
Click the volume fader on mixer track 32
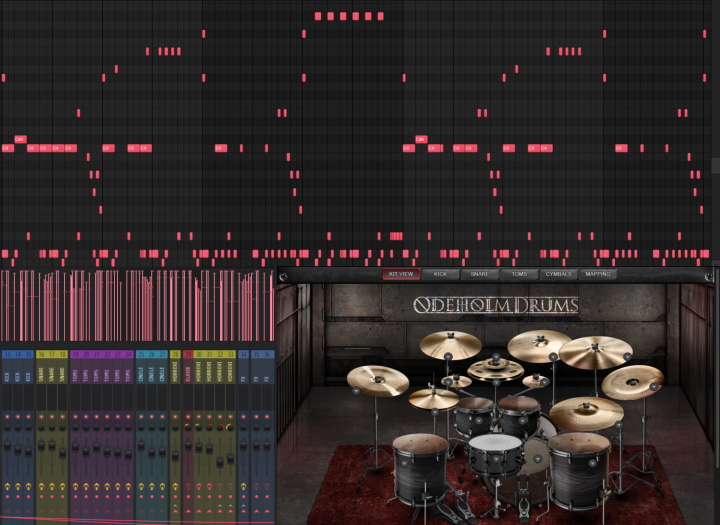pyautogui.click(x=219, y=461)
